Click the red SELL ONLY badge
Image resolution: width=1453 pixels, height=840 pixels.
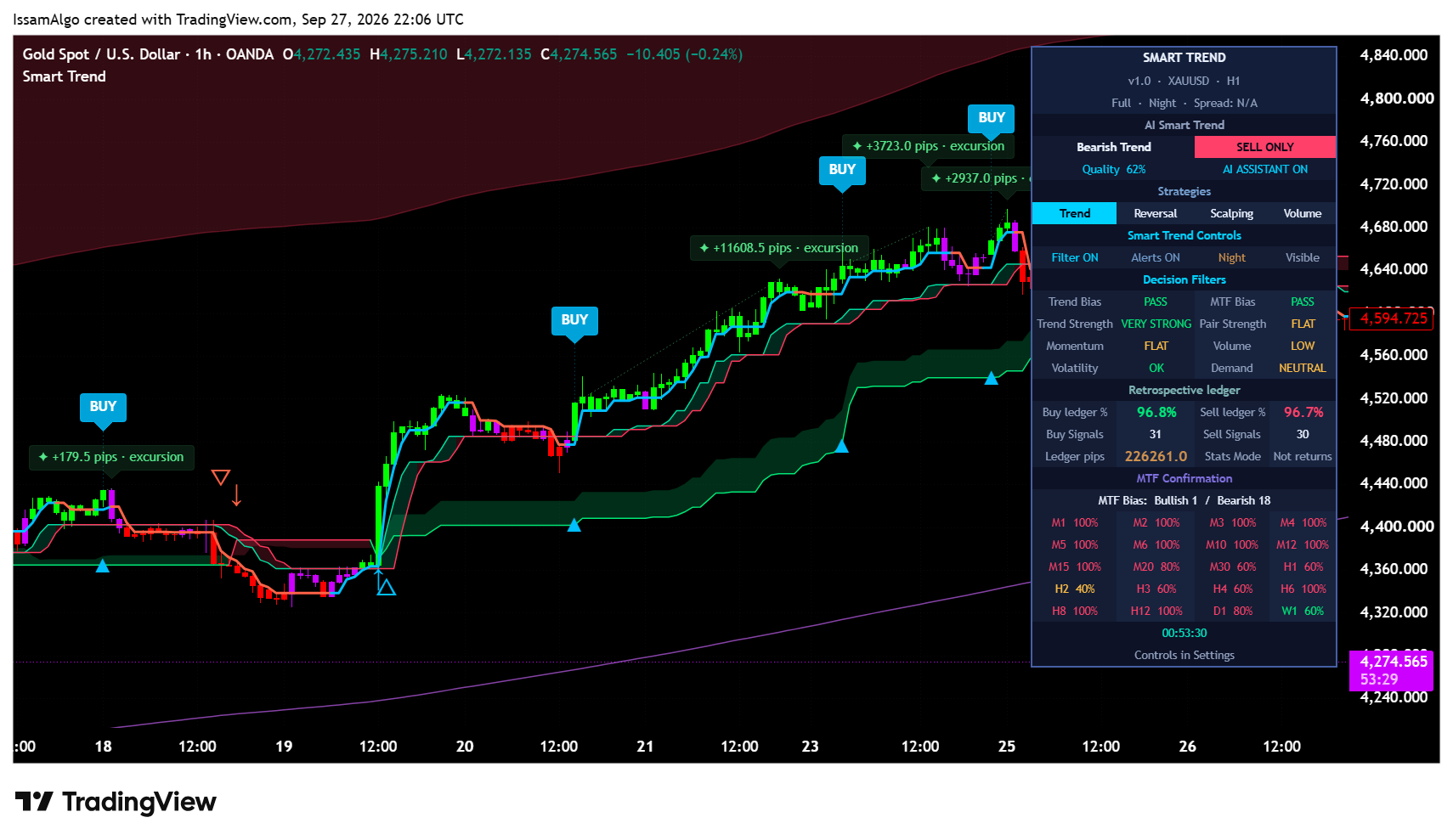pos(1265,147)
